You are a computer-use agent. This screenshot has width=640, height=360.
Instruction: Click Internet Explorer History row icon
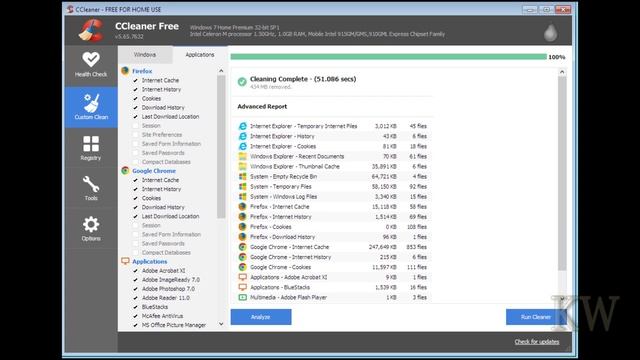[242, 136]
